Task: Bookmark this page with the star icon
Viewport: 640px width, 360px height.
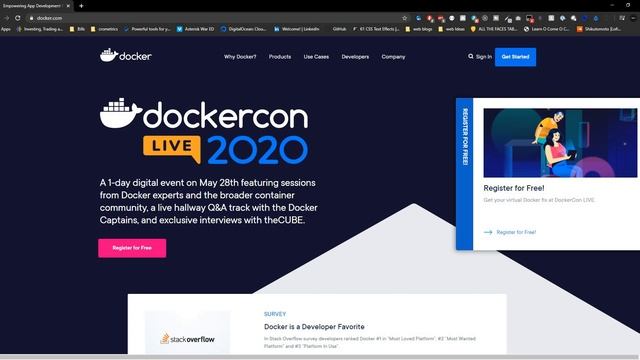Action: click(404, 18)
